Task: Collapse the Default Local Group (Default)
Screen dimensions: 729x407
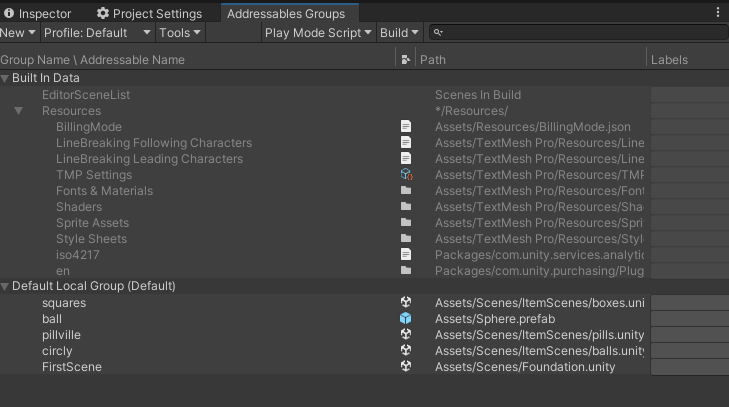Action: (x=5, y=287)
